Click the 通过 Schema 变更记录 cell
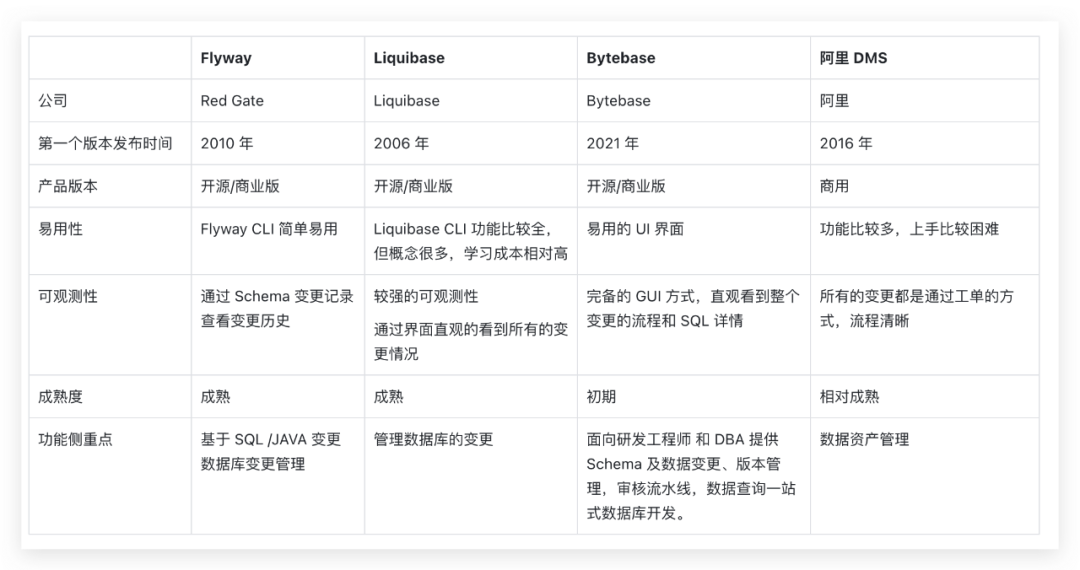The height and width of the screenshot is (570, 1080). (277, 308)
